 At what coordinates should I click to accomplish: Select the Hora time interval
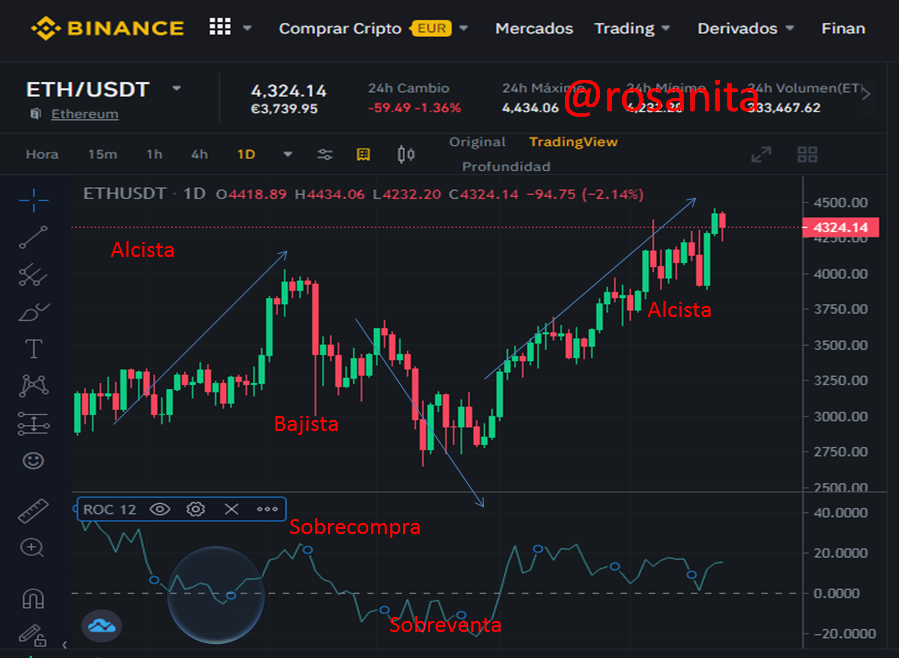coord(42,154)
